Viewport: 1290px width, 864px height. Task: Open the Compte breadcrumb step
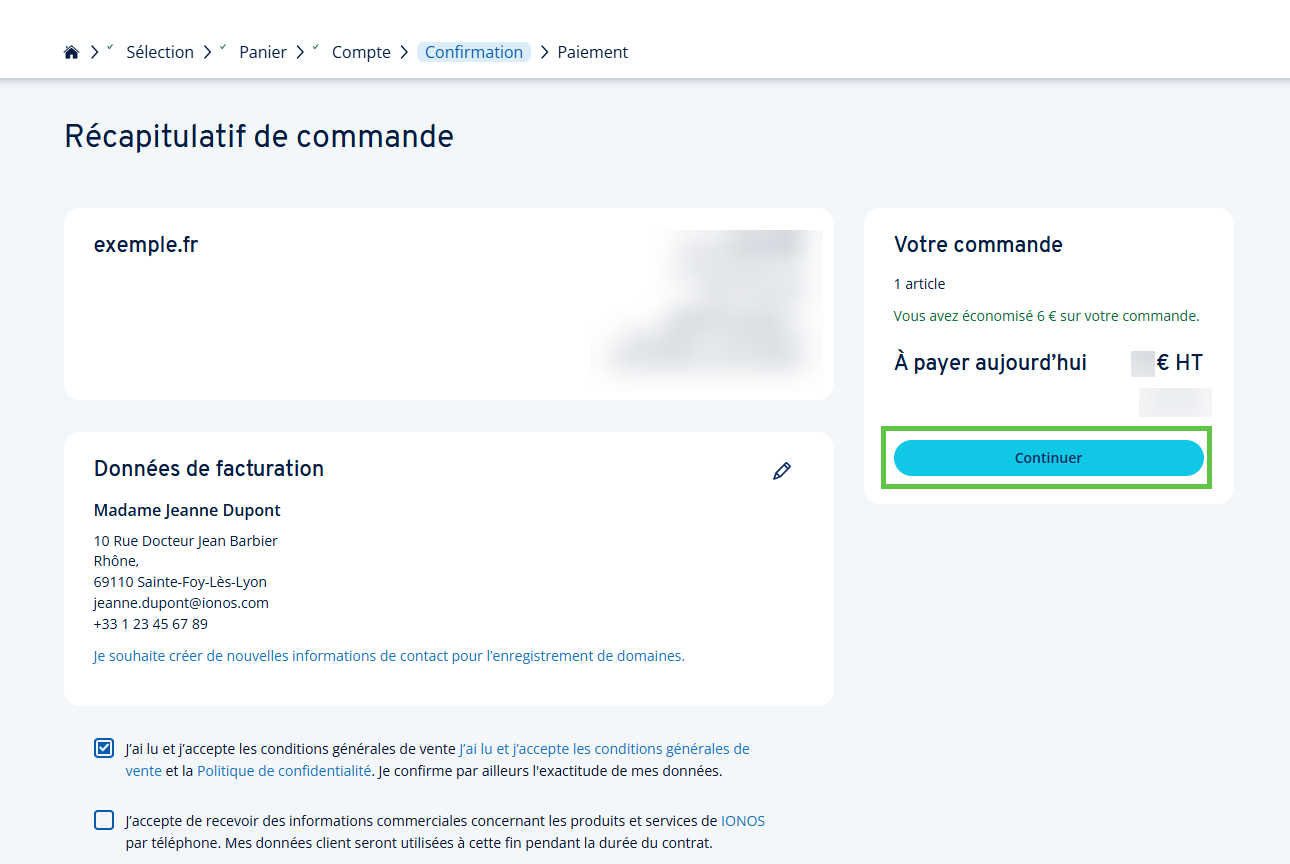tap(361, 53)
